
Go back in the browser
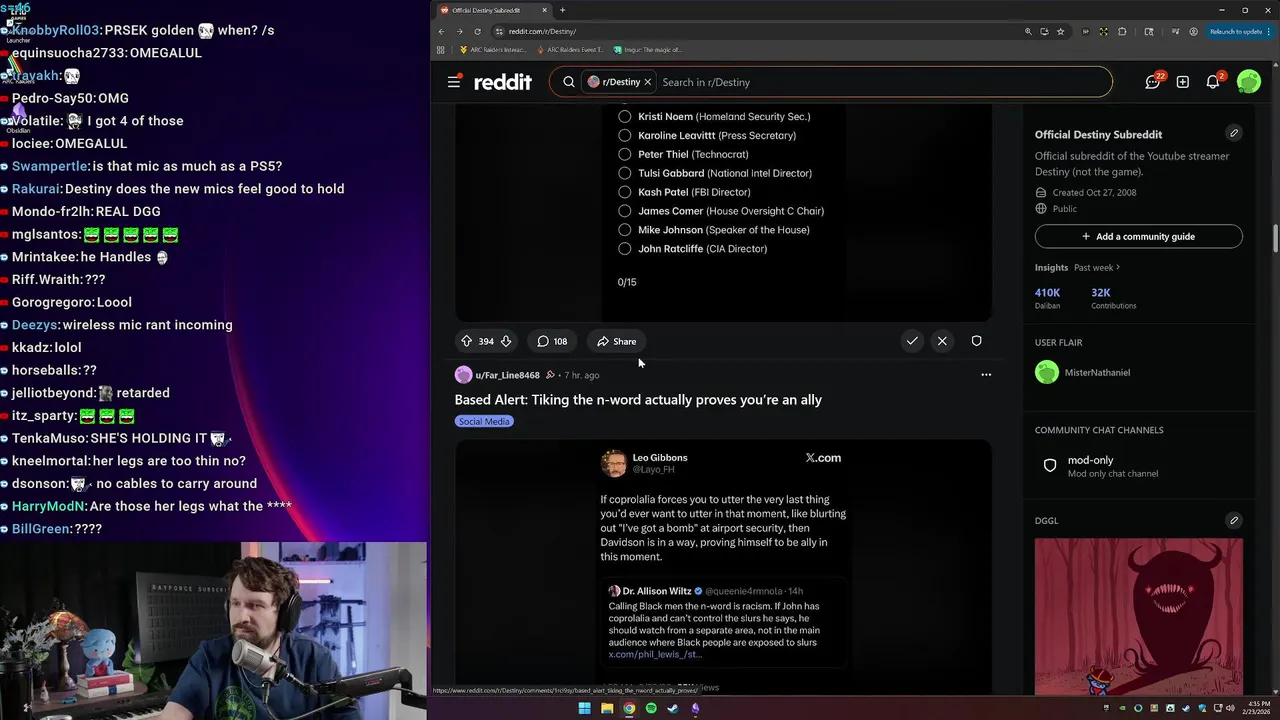[x=441, y=31]
